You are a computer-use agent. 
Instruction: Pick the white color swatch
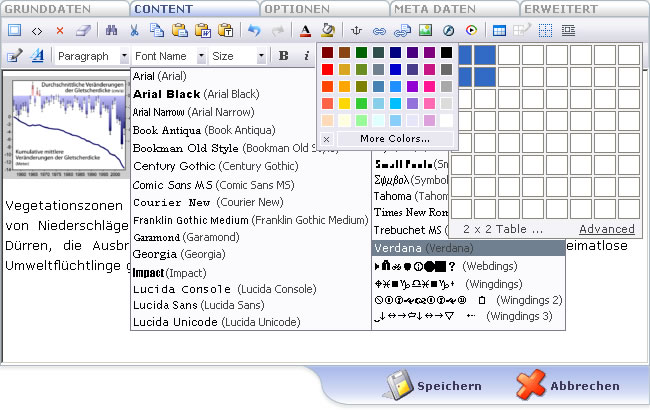tap(446, 120)
